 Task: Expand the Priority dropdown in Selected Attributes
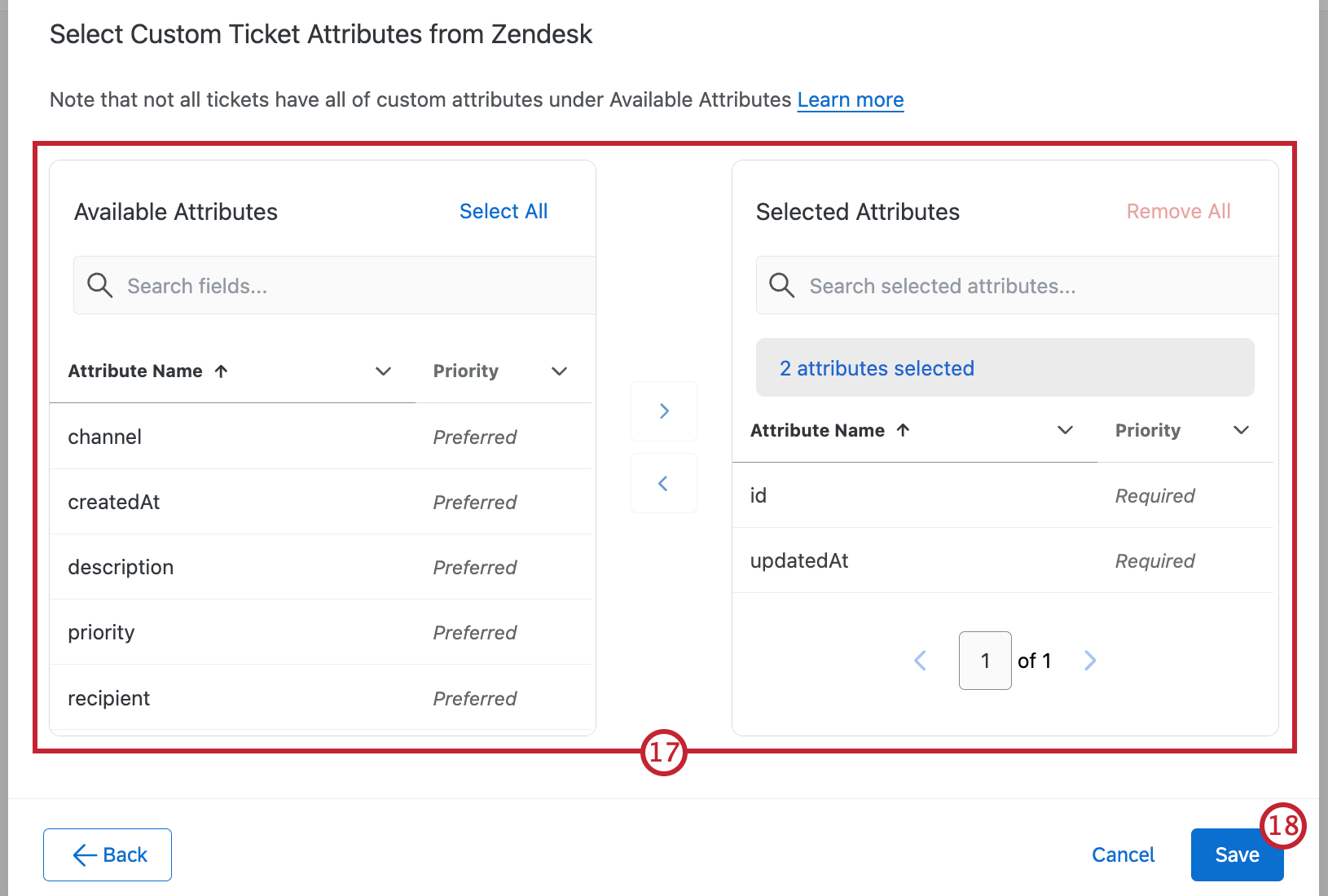point(1241,430)
